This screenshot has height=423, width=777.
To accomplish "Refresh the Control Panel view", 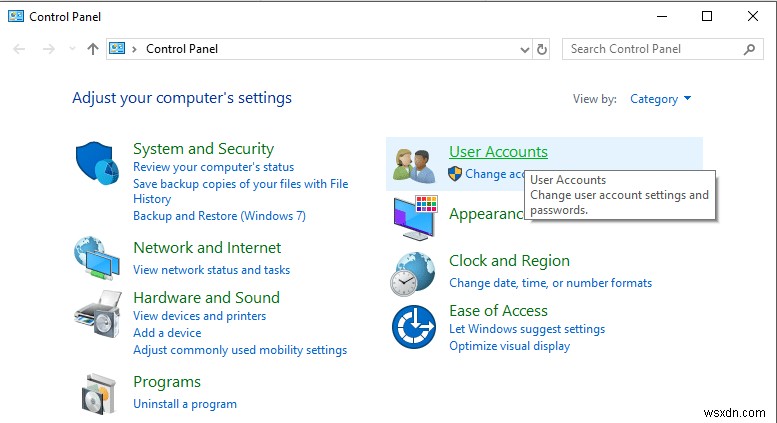I will tap(542, 49).
